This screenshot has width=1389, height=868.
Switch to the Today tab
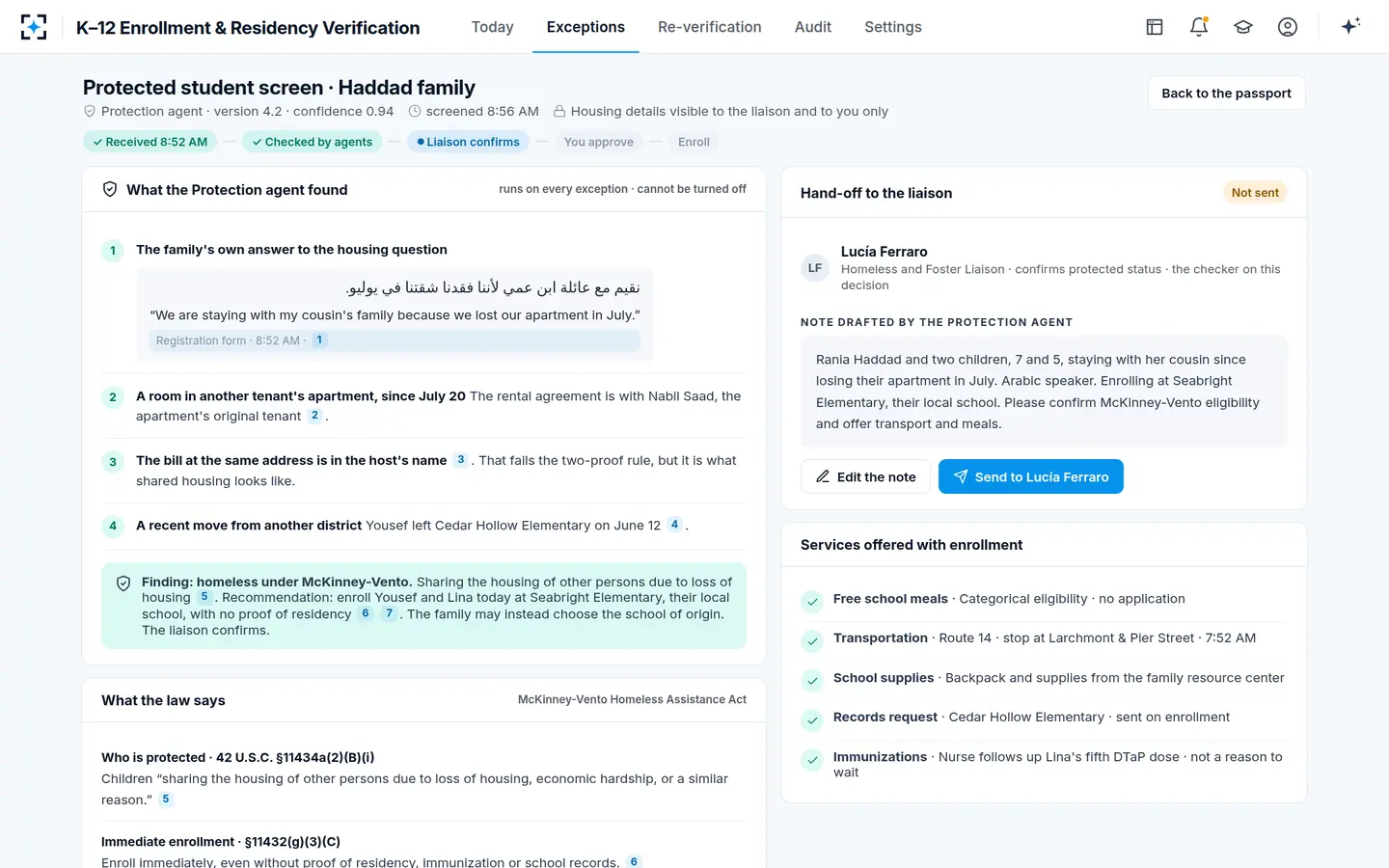tap(492, 27)
